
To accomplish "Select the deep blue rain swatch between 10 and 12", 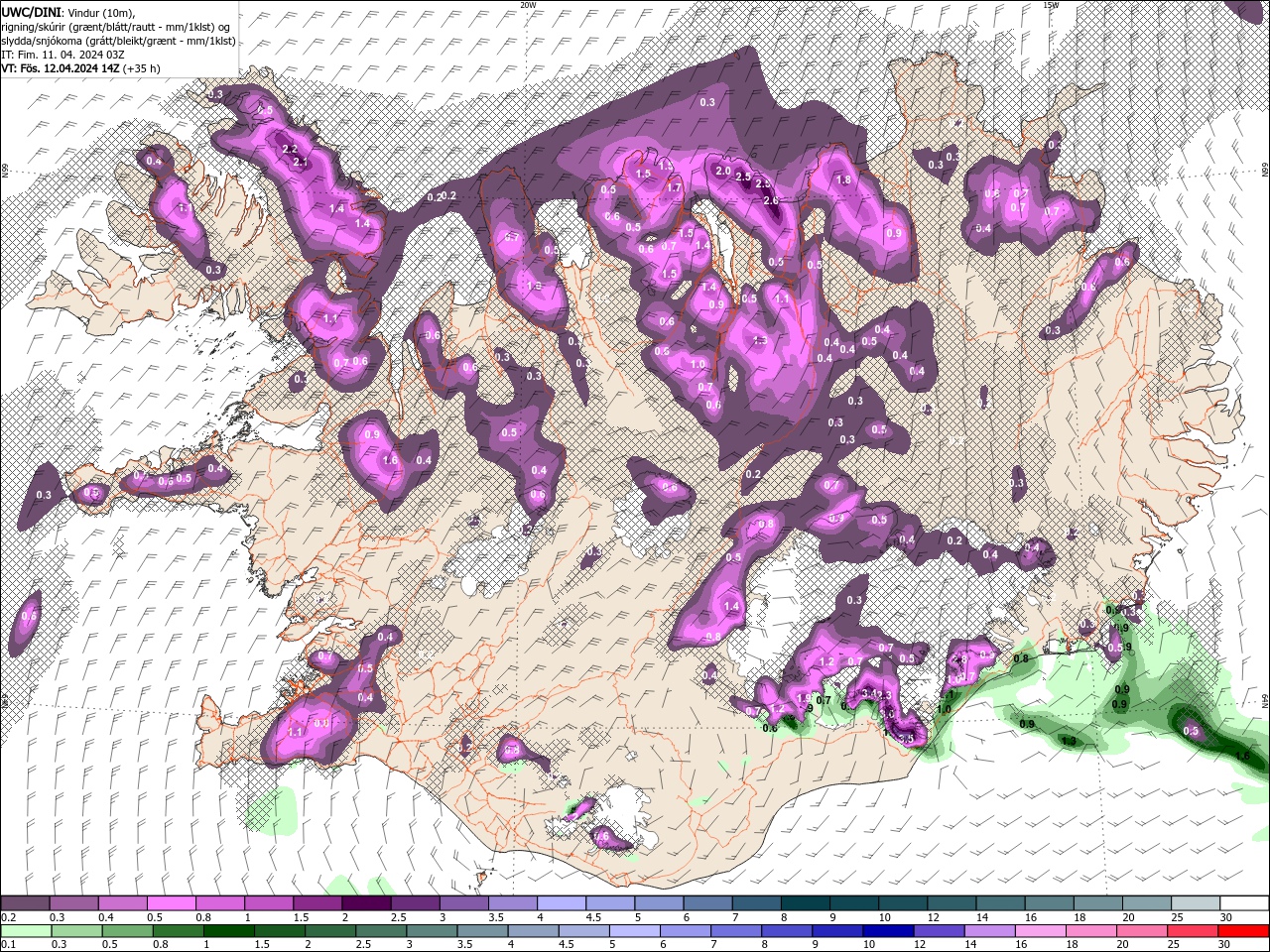I will coord(888,931).
